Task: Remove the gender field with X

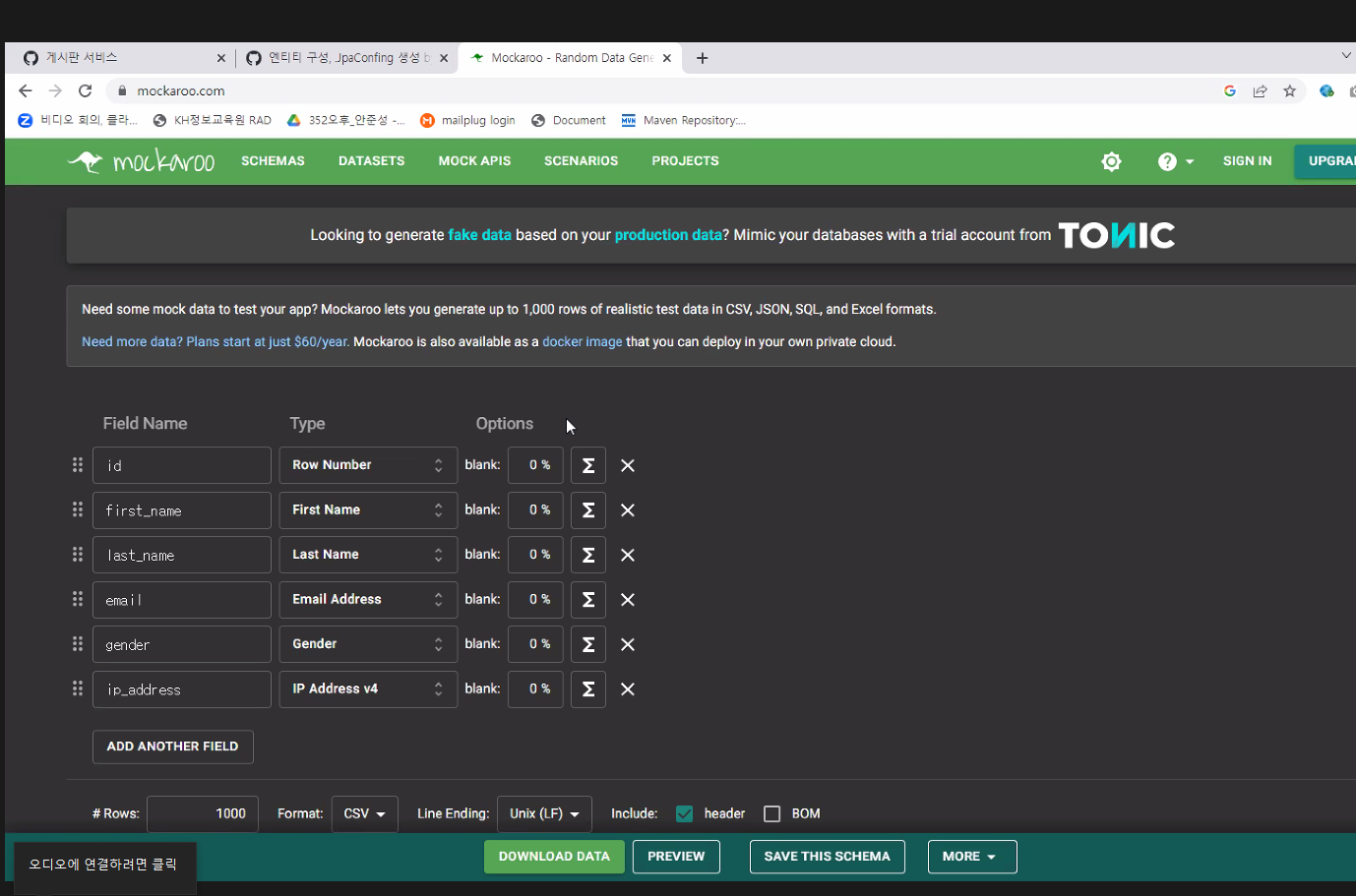Action: [628, 644]
